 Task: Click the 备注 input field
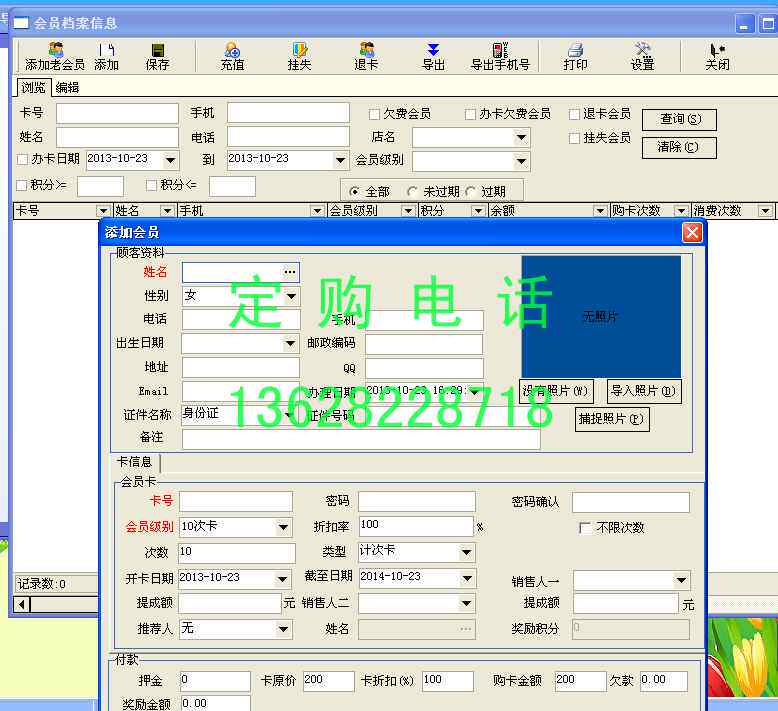click(361, 439)
